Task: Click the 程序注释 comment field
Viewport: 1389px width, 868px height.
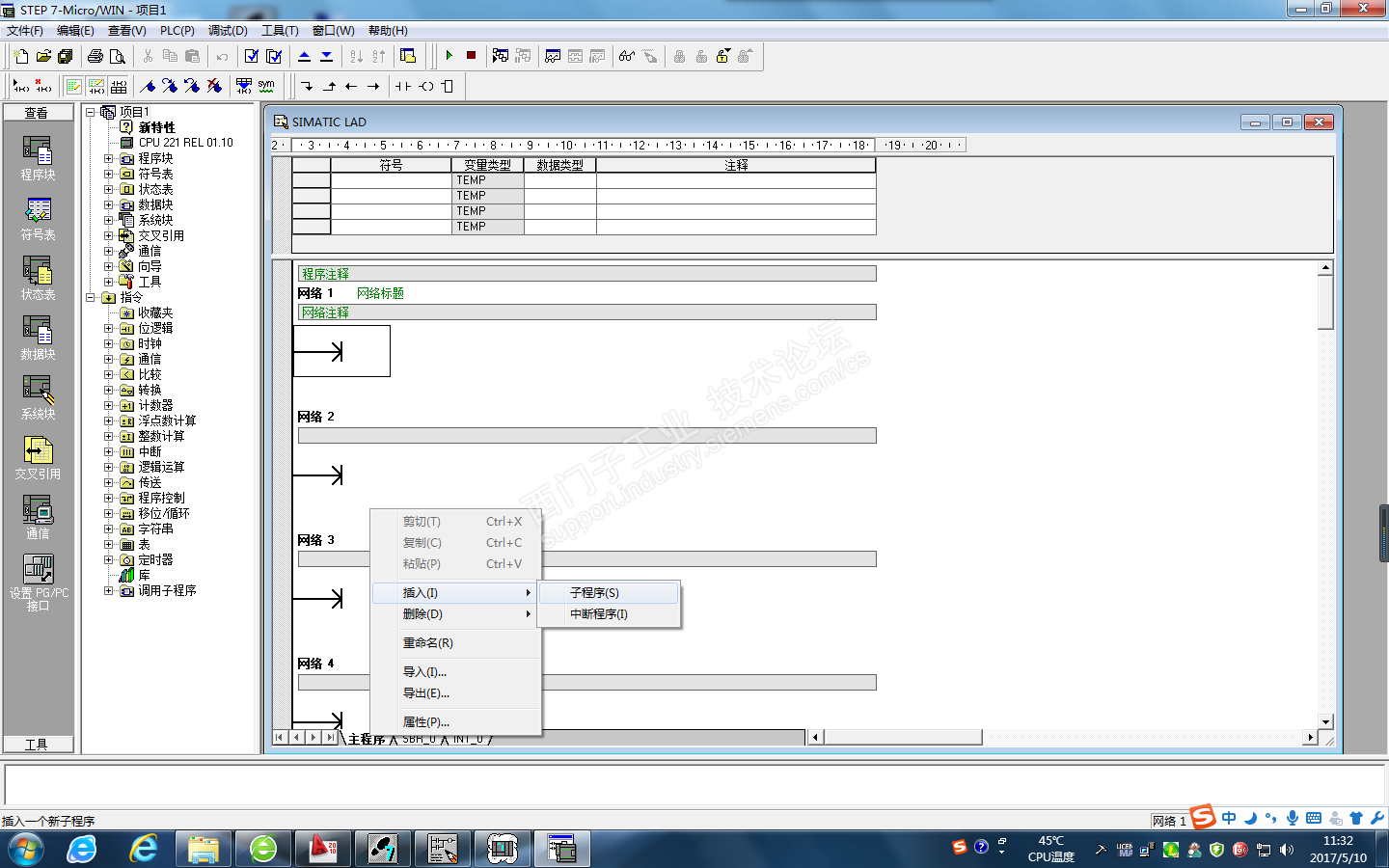Action: pyautogui.click(x=587, y=274)
